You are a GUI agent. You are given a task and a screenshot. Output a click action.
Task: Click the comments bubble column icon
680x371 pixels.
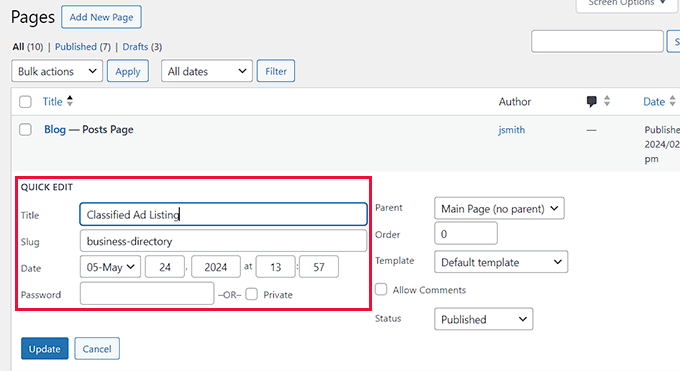pyautogui.click(x=591, y=102)
